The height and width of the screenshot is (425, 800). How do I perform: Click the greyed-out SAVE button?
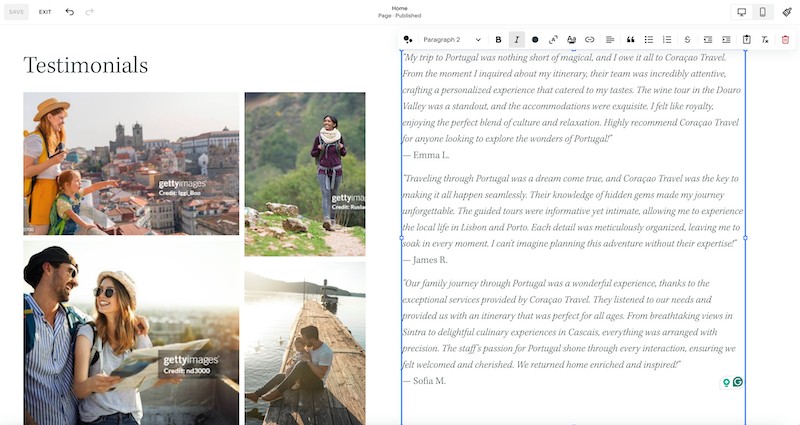16,12
